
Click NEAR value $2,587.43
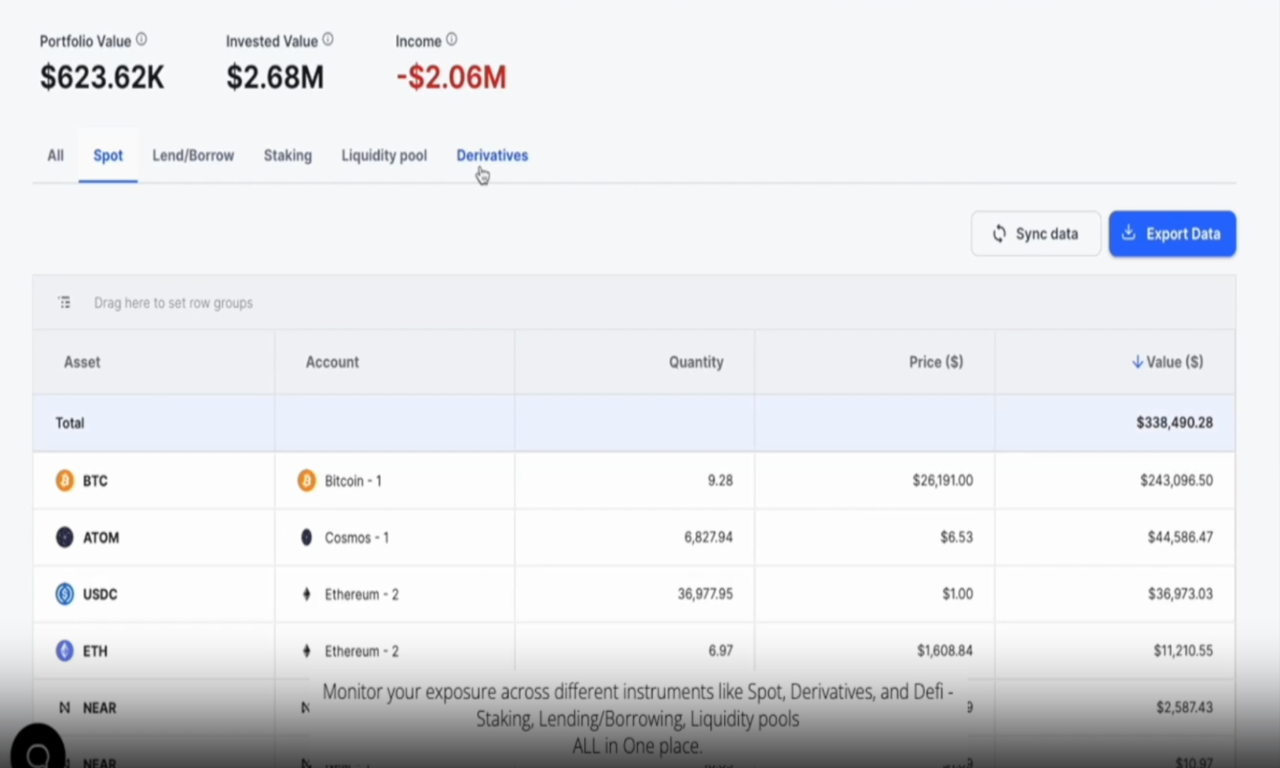1185,708
